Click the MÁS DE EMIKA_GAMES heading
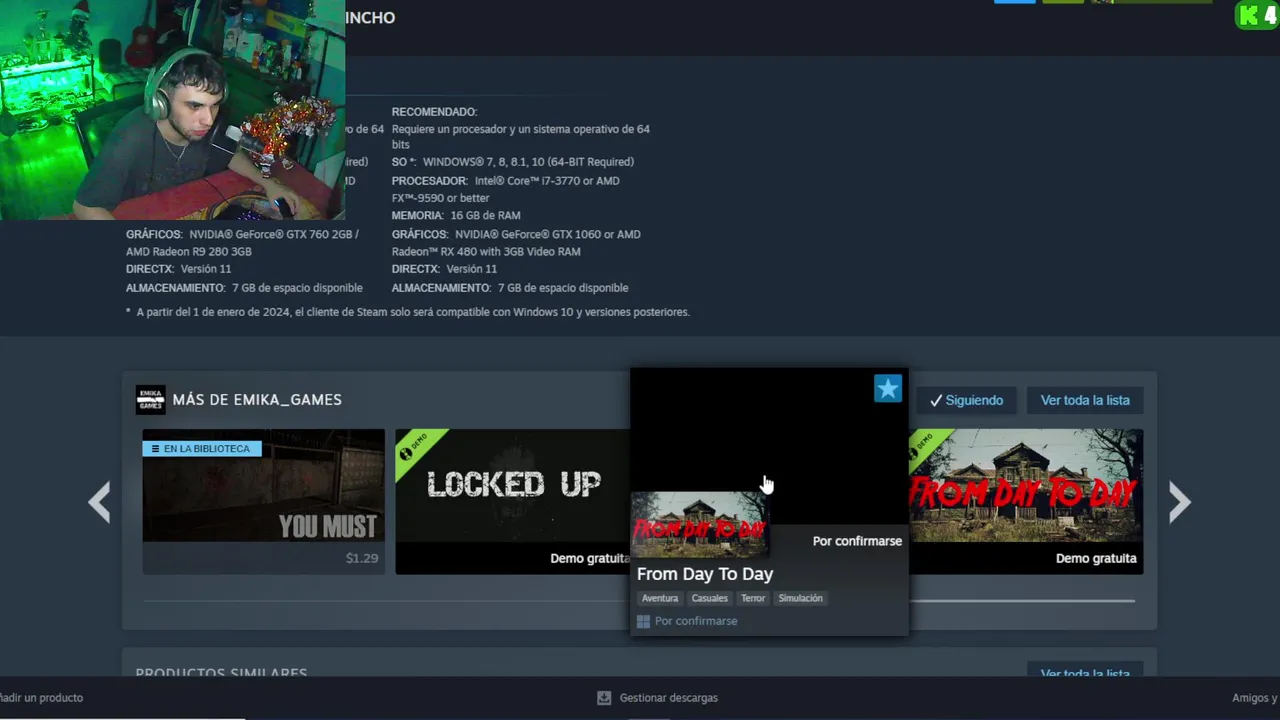The height and width of the screenshot is (720, 1280). tap(257, 400)
